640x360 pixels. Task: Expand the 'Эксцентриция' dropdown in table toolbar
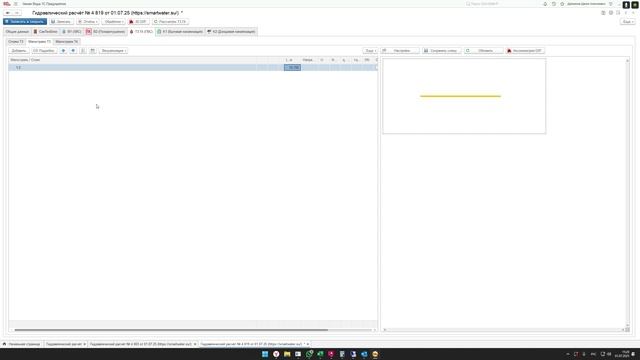(113, 51)
